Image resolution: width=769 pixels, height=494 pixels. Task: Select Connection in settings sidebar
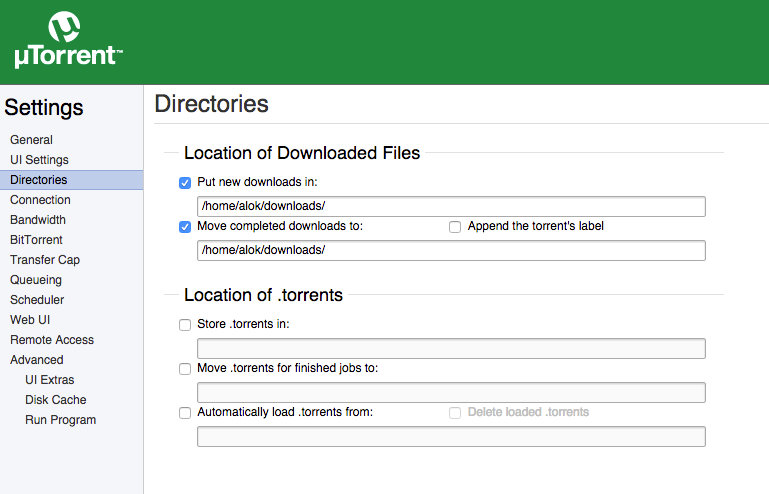pyautogui.click(x=40, y=200)
